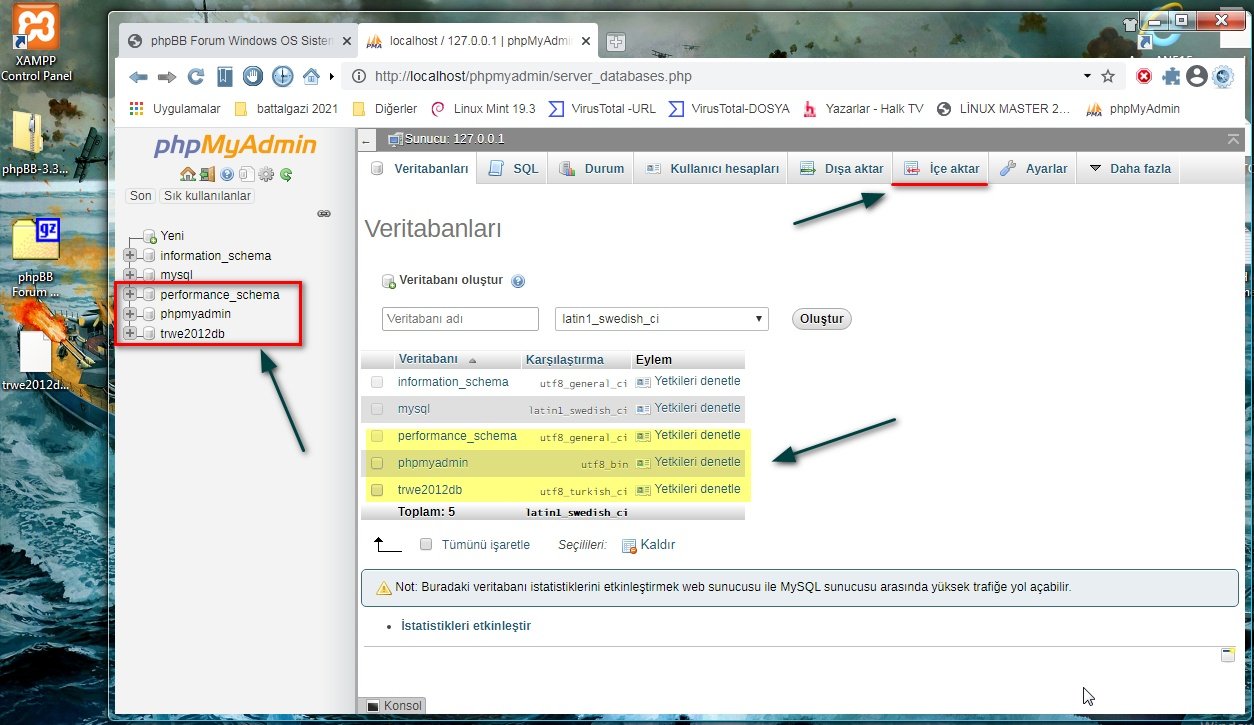Click the hand stop toolbar icon
This screenshot has width=1254, height=725.
point(253,76)
